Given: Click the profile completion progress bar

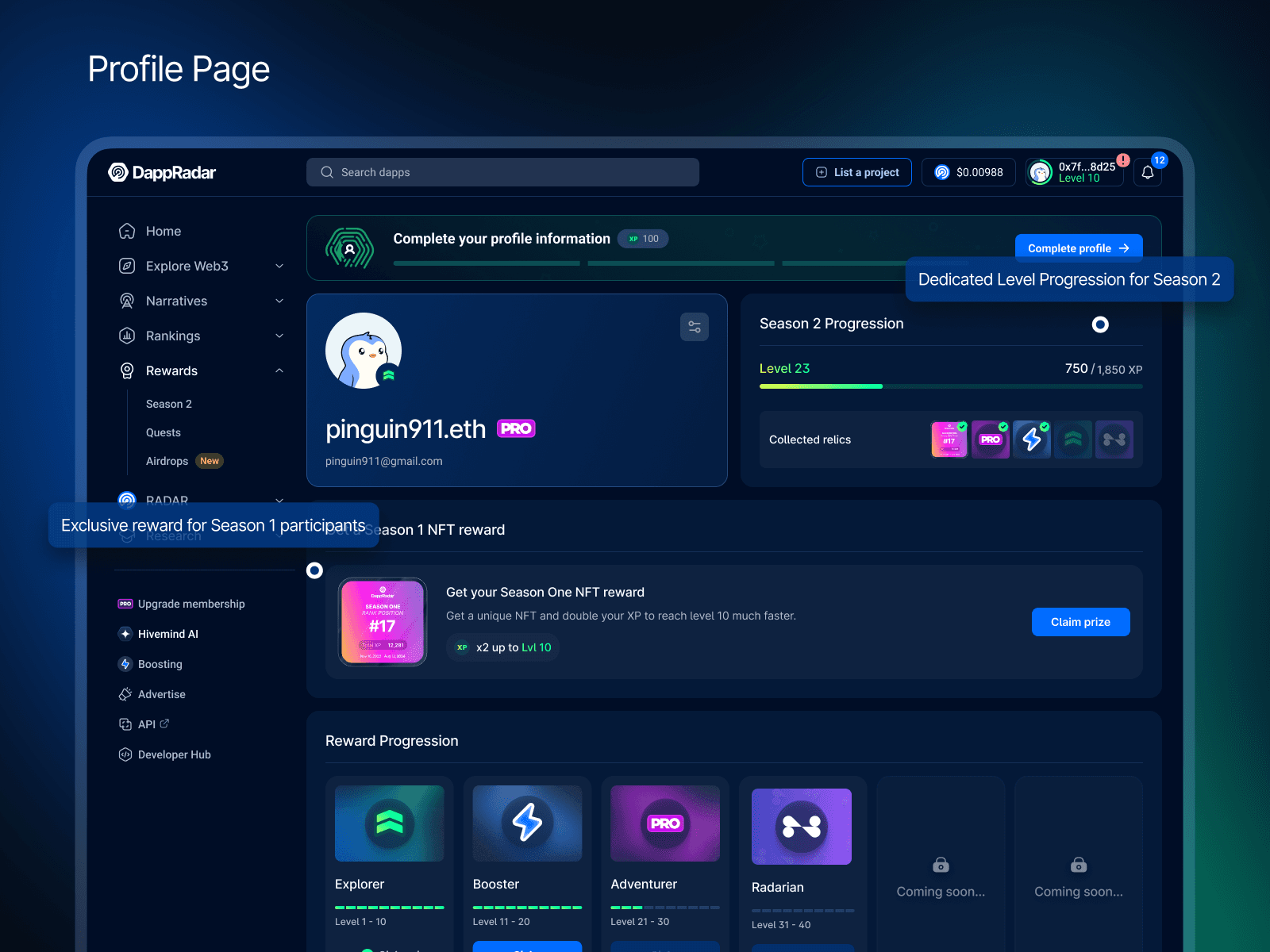Looking at the screenshot, I should pos(680,263).
